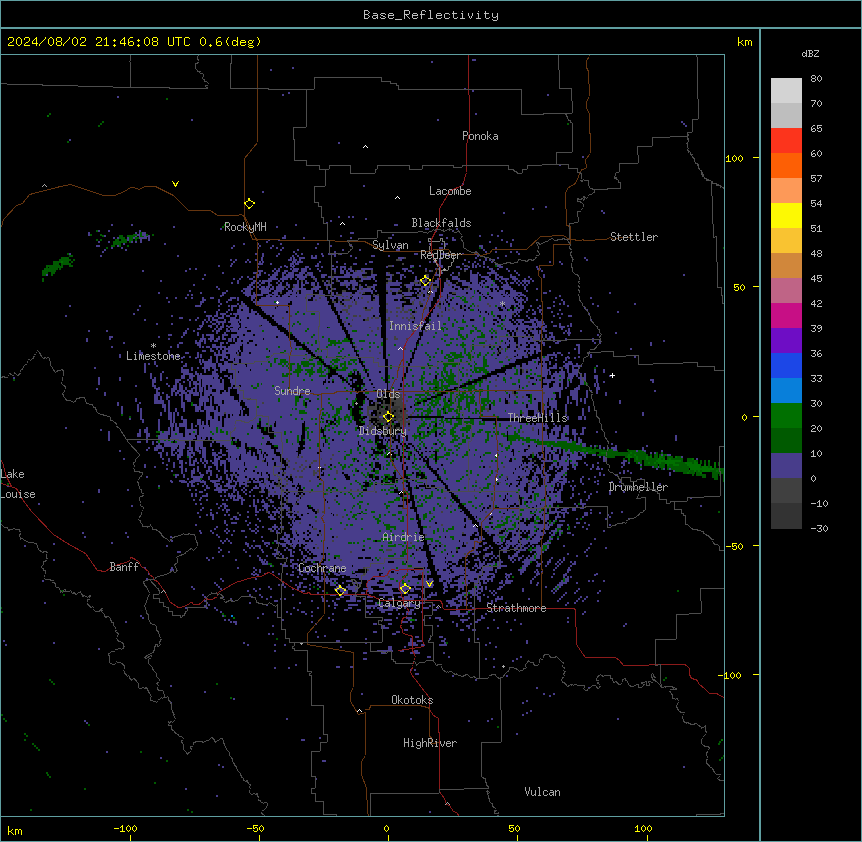Click the yellow radar site marker at Olds
The width and height of the screenshot is (862, 842).
[x=388, y=417]
